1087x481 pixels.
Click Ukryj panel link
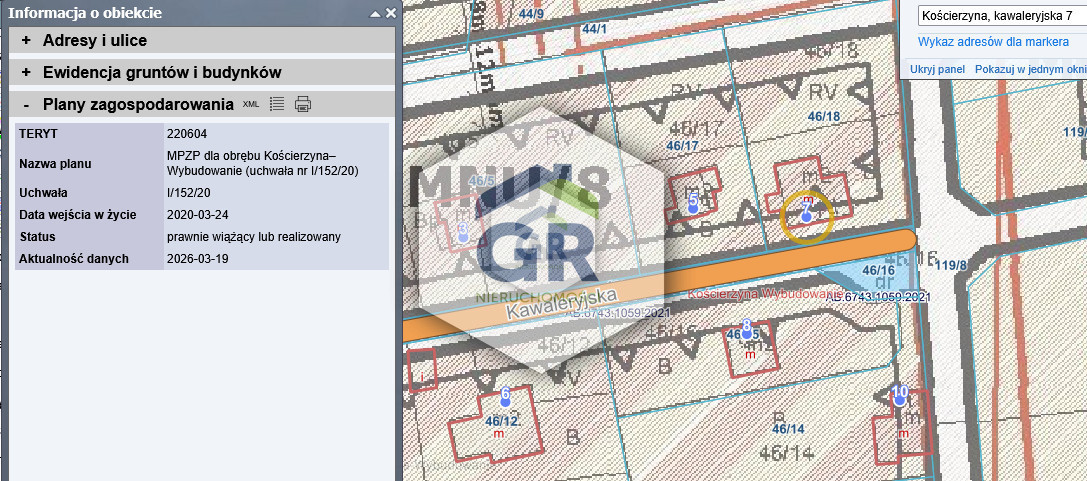click(938, 69)
